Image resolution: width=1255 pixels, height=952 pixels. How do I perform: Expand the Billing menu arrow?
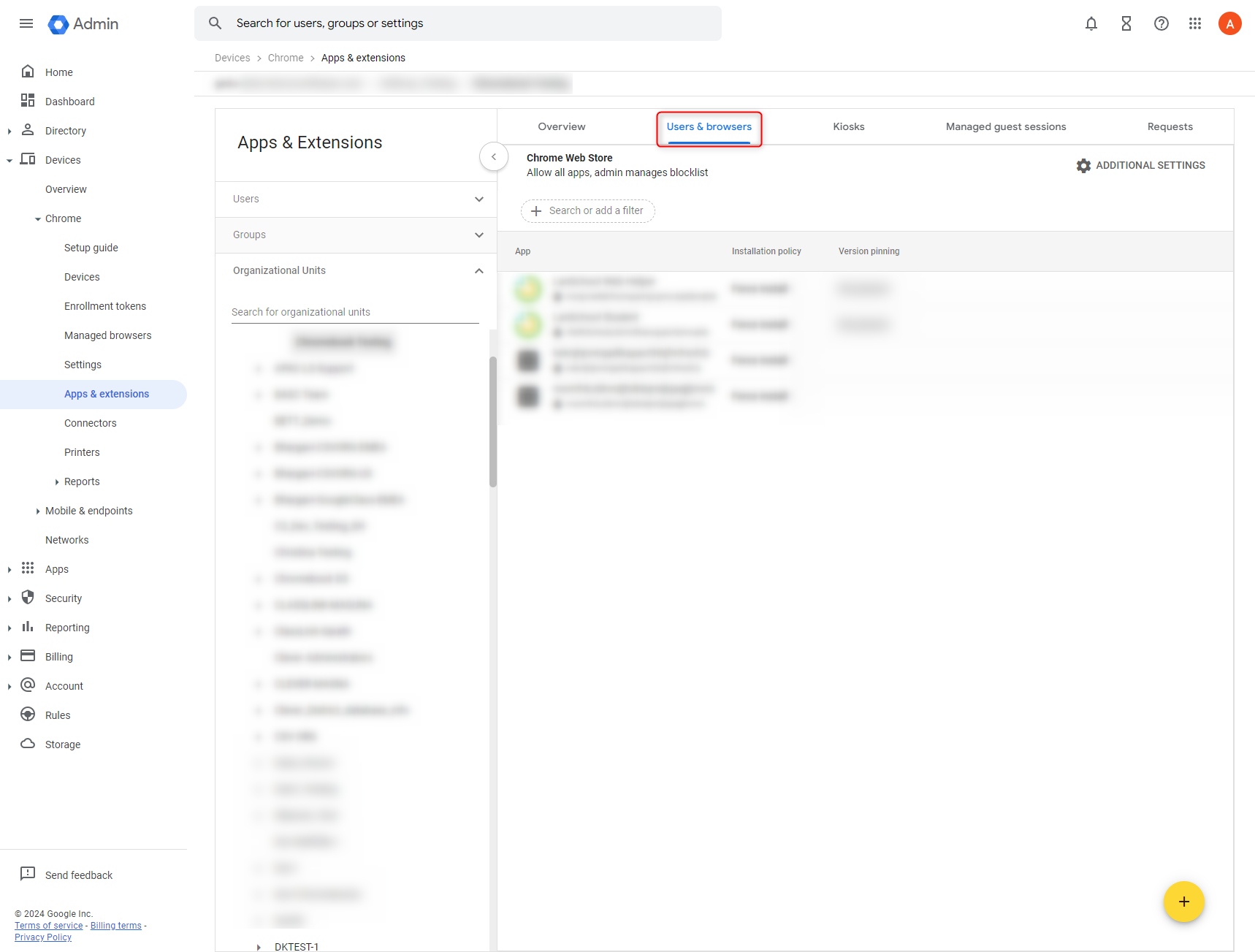[x=9, y=657]
